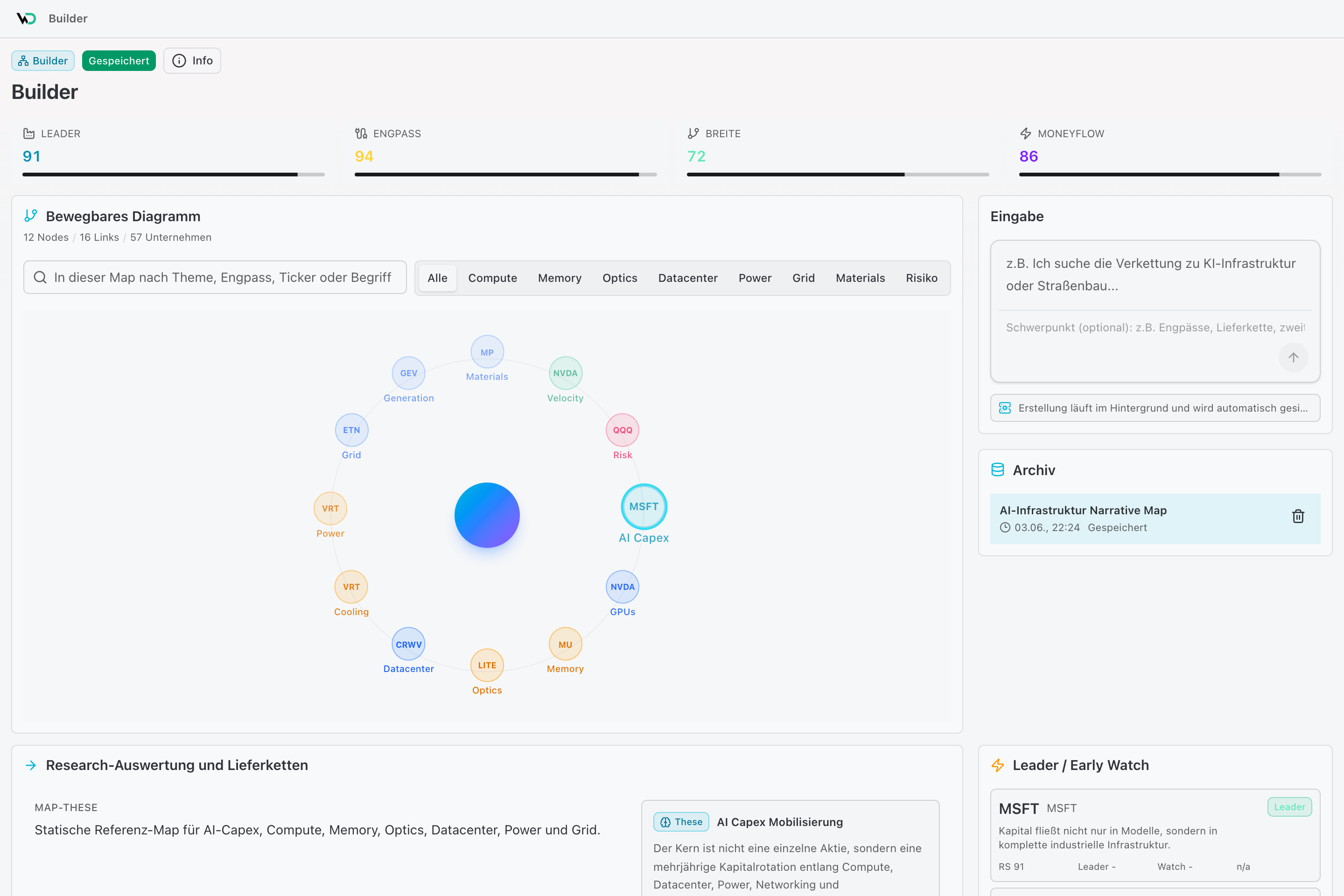Click the Moneyflow progress bar
1344x896 pixels.
click(x=1170, y=174)
